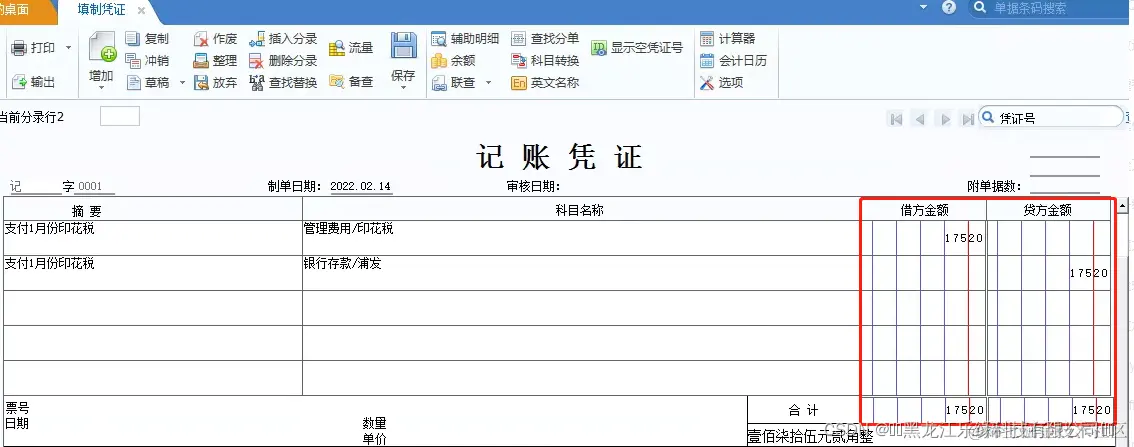
Task: Click the 科目名称 column header
Action: (x=581, y=210)
